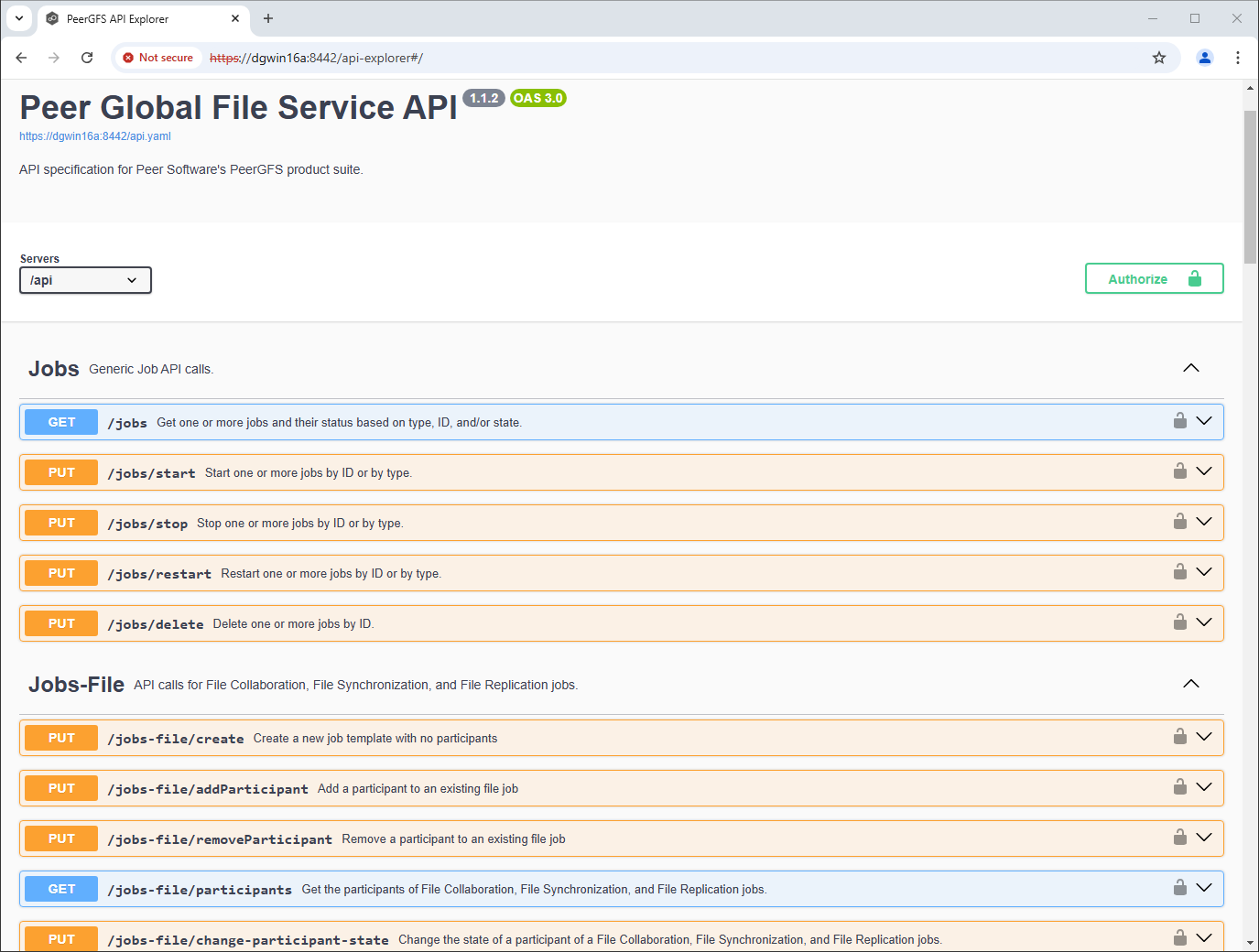Click the green Authorize button

pos(1154,279)
